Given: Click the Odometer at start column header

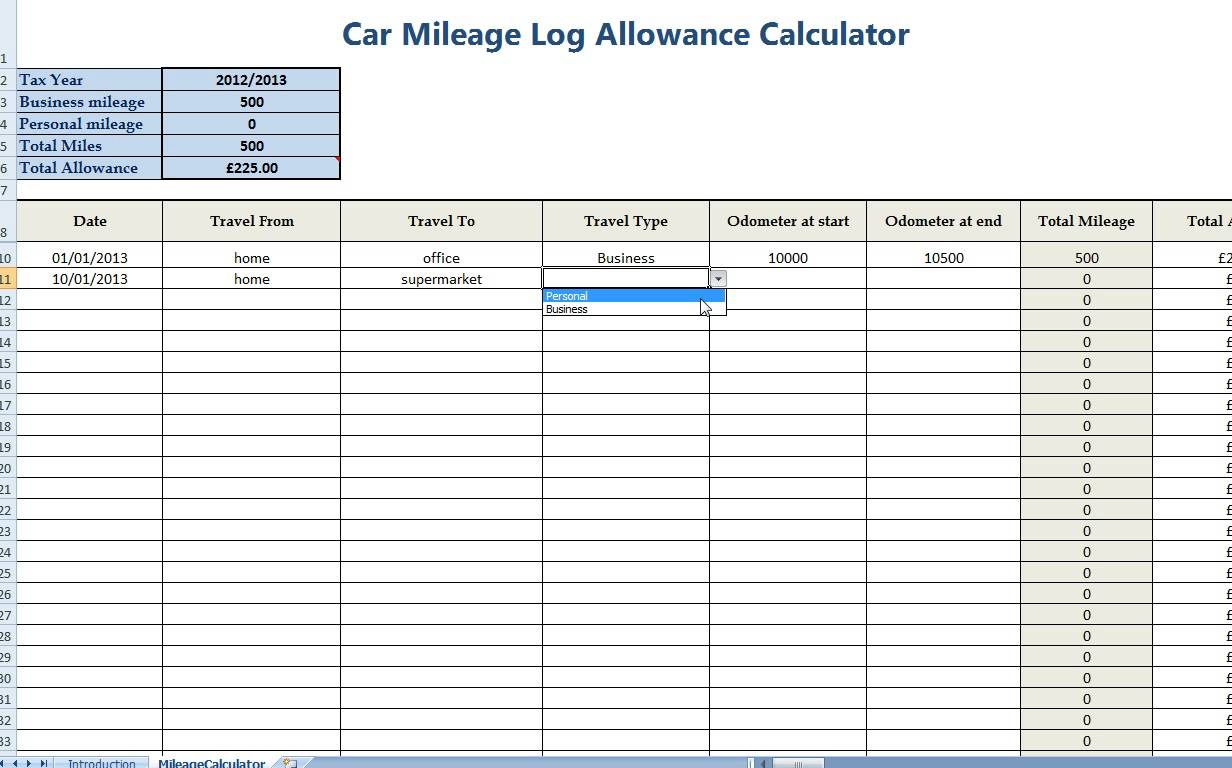Looking at the screenshot, I should (788, 221).
